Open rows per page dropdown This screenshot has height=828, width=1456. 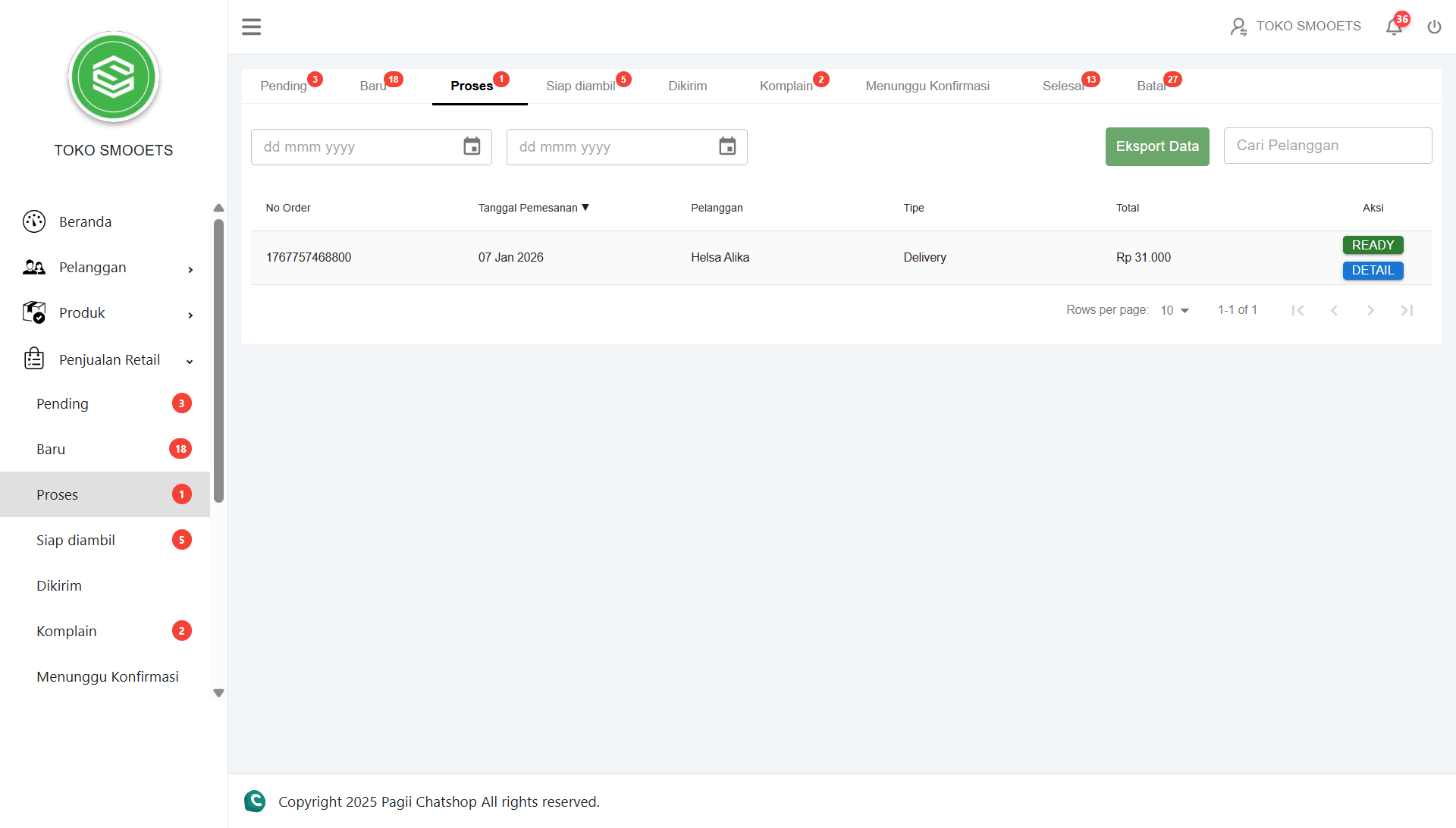pos(1175,310)
